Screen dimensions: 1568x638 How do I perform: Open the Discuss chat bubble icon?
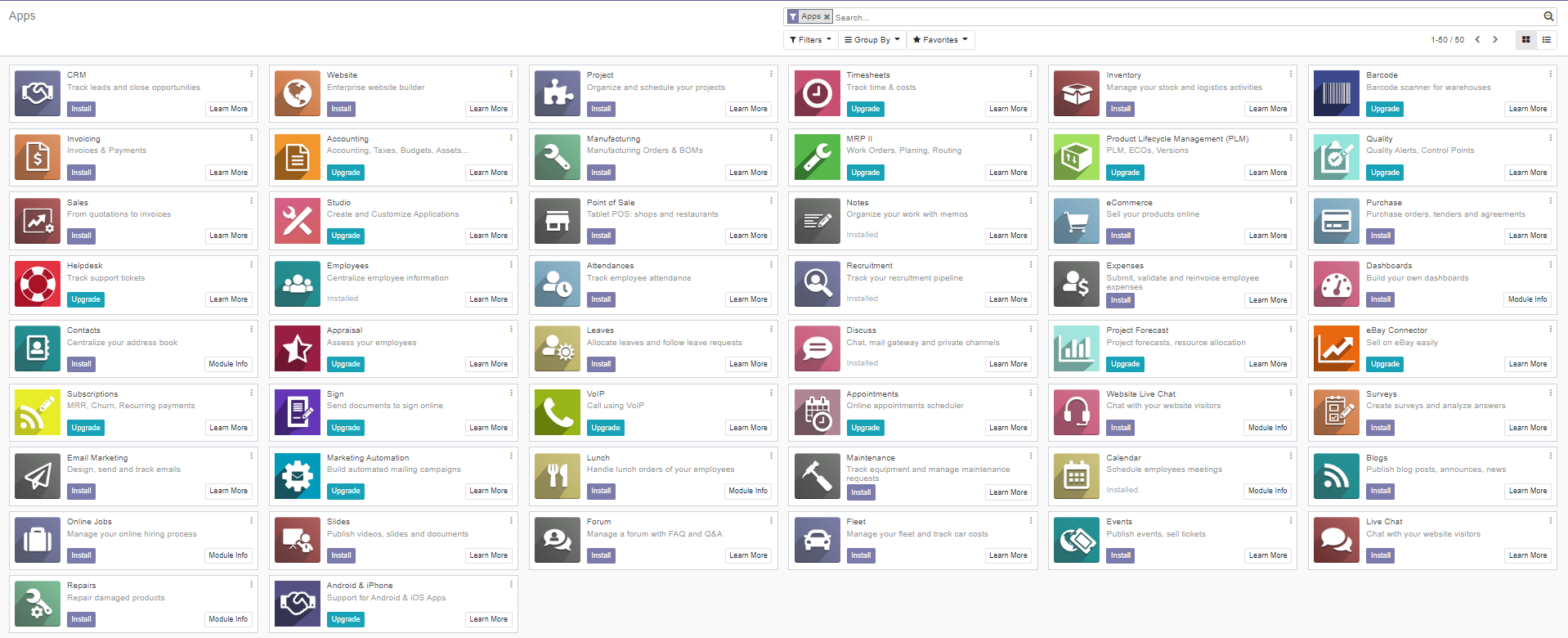(818, 348)
